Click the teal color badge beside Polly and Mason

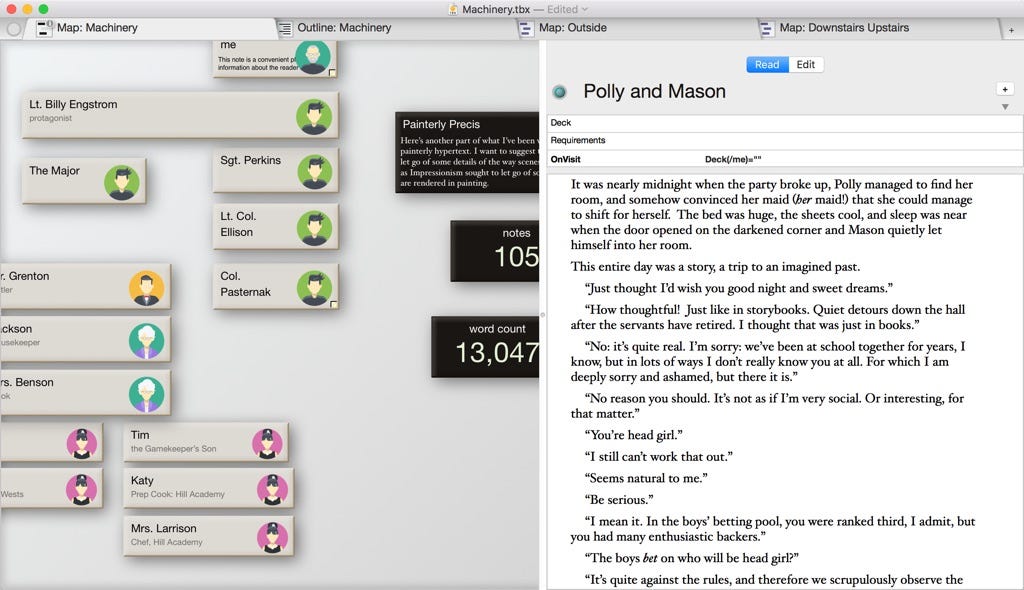click(560, 92)
